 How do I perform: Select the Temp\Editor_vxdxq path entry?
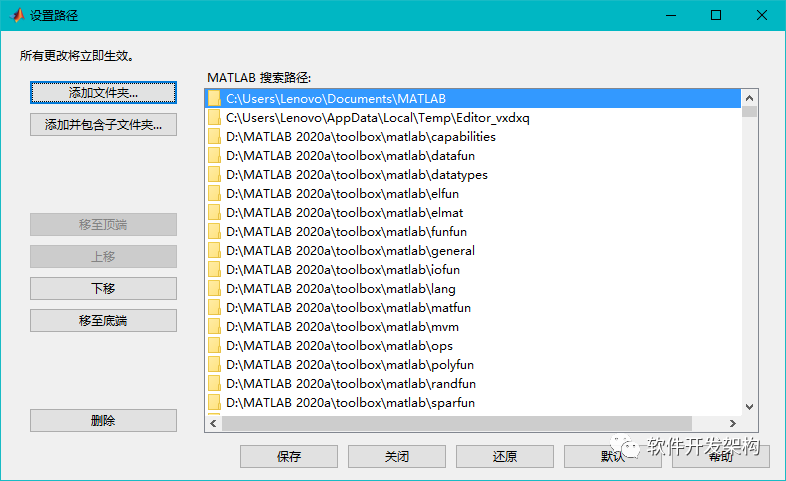pos(473,118)
